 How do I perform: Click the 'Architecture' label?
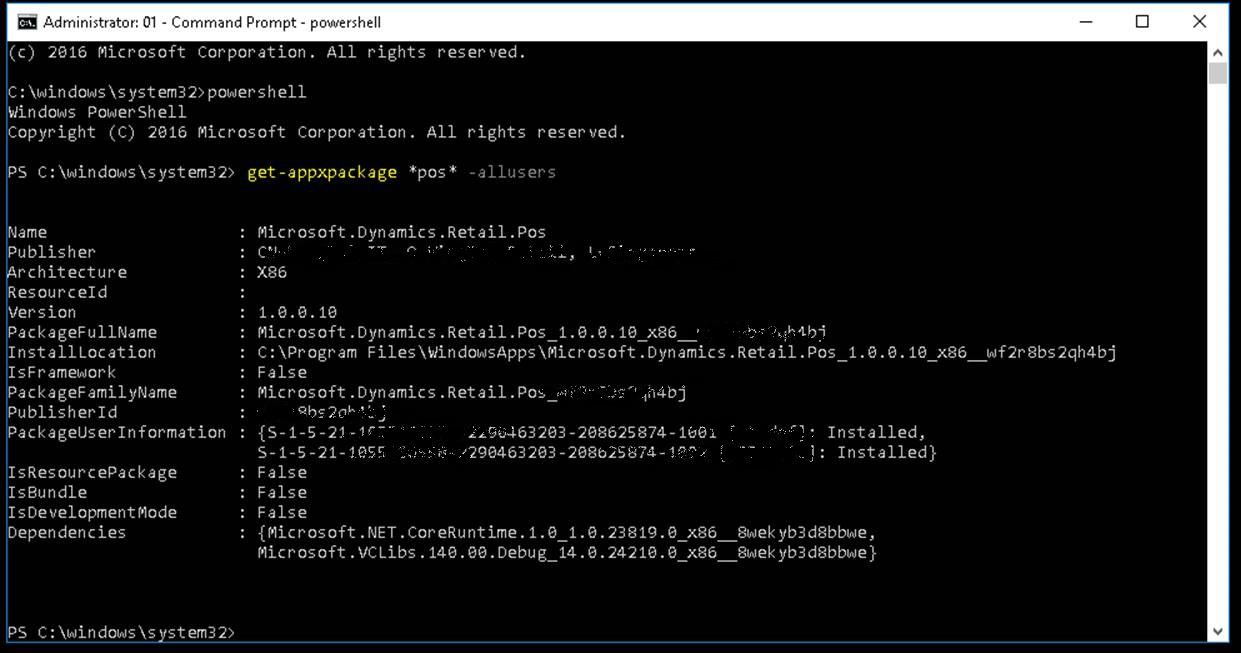67,272
